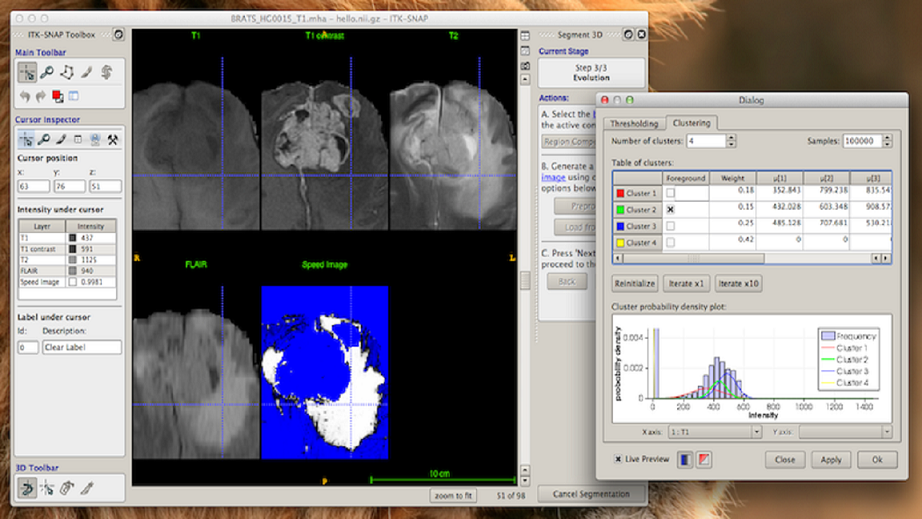Click the Number of clusters stepper arrows
922x519 pixels.
731,141
